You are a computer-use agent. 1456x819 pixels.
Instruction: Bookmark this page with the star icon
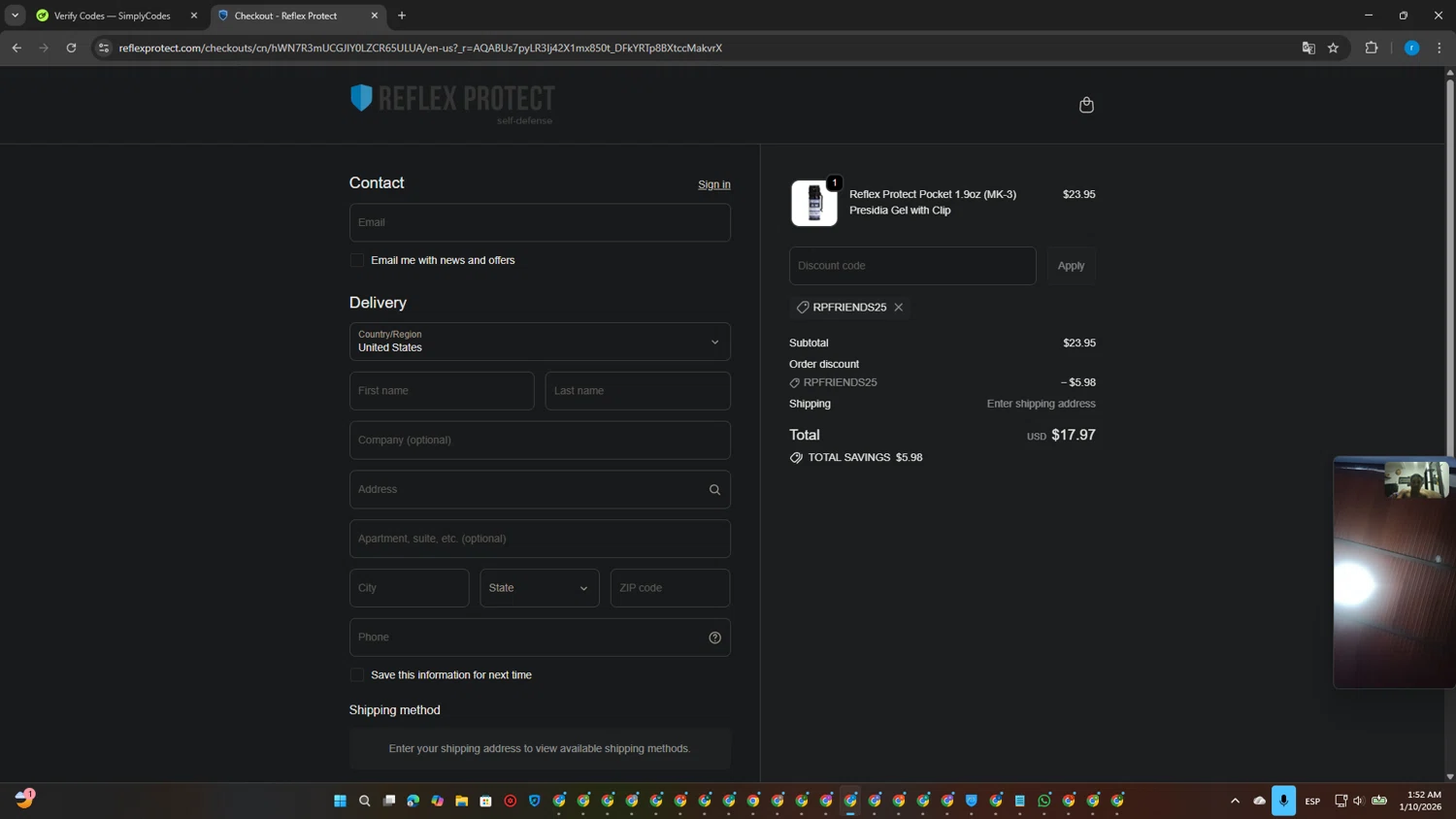pyautogui.click(x=1334, y=48)
